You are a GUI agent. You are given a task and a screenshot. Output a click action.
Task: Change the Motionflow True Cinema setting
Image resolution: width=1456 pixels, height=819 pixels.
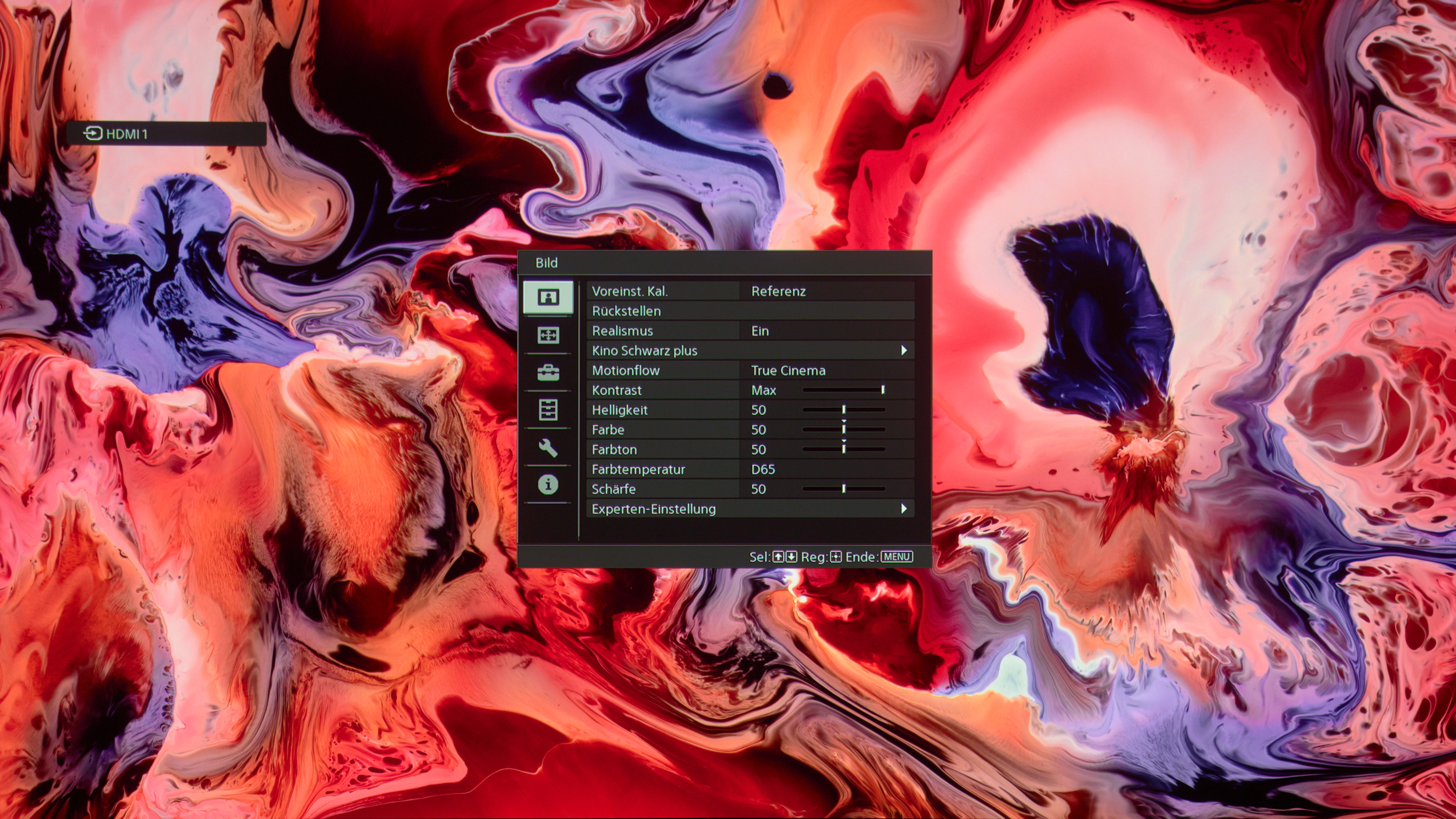point(750,370)
